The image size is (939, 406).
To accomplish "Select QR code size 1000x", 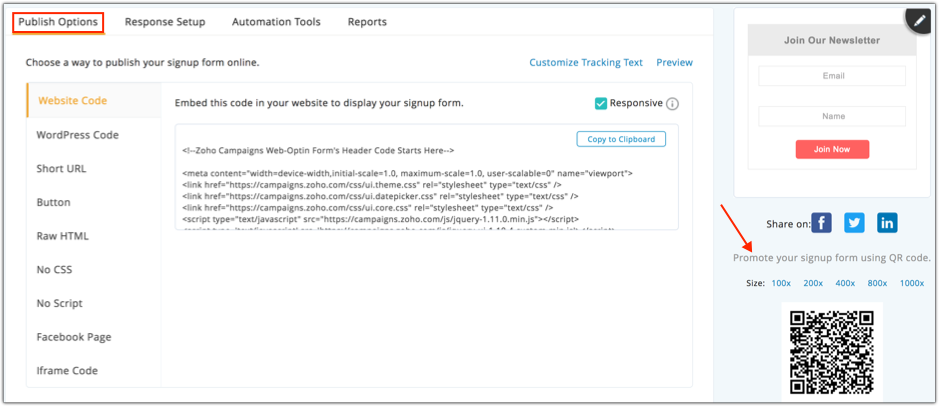I will click(x=911, y=283).
